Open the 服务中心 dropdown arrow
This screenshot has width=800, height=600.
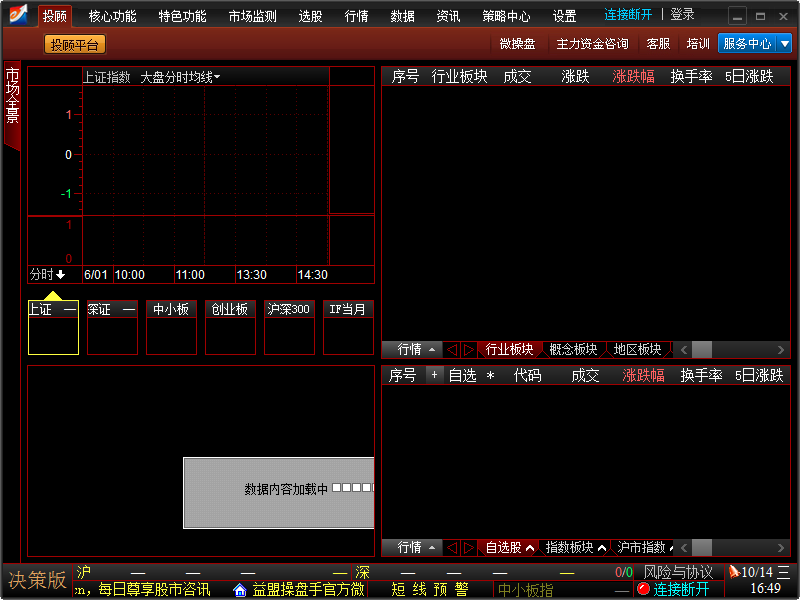(784, 44)
